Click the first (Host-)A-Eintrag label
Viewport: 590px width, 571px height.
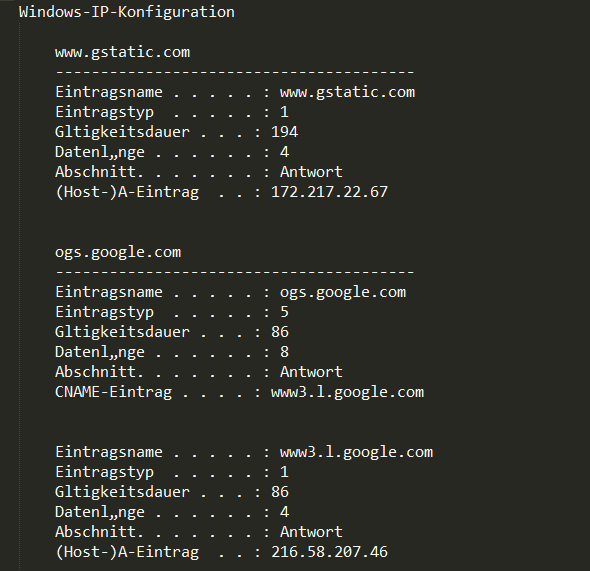[x=127, y=192]
